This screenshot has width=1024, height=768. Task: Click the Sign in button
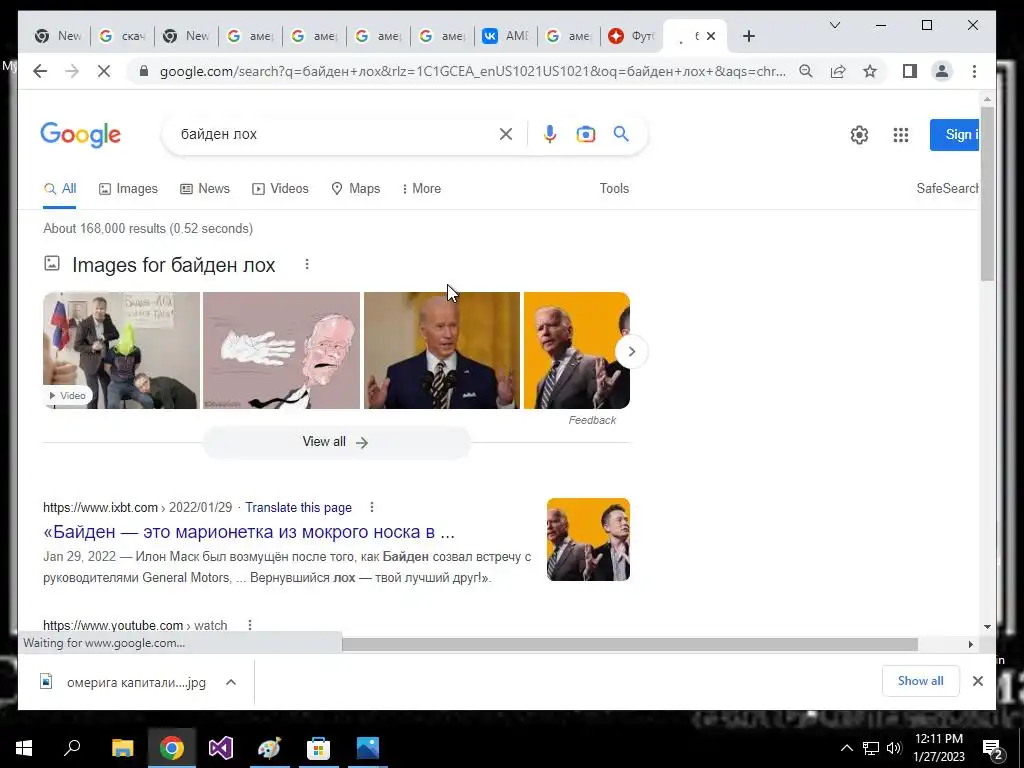[x=955, y=135]
